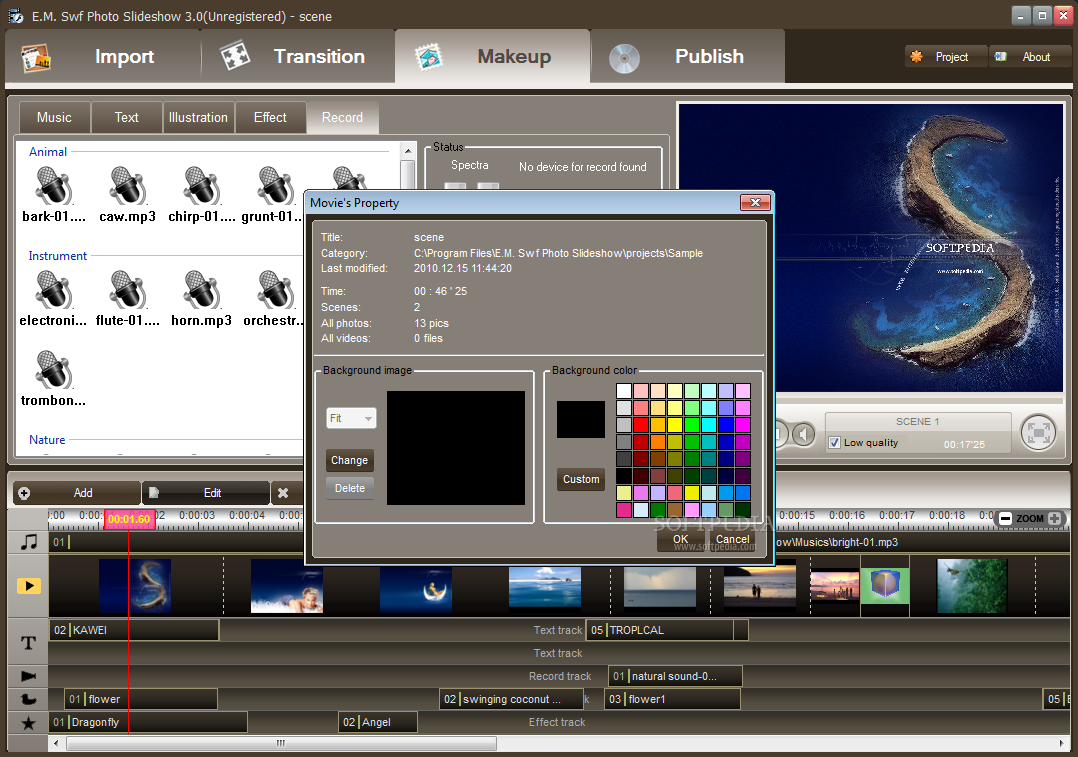Open the Illustration sub-tab

click(198, 118)
